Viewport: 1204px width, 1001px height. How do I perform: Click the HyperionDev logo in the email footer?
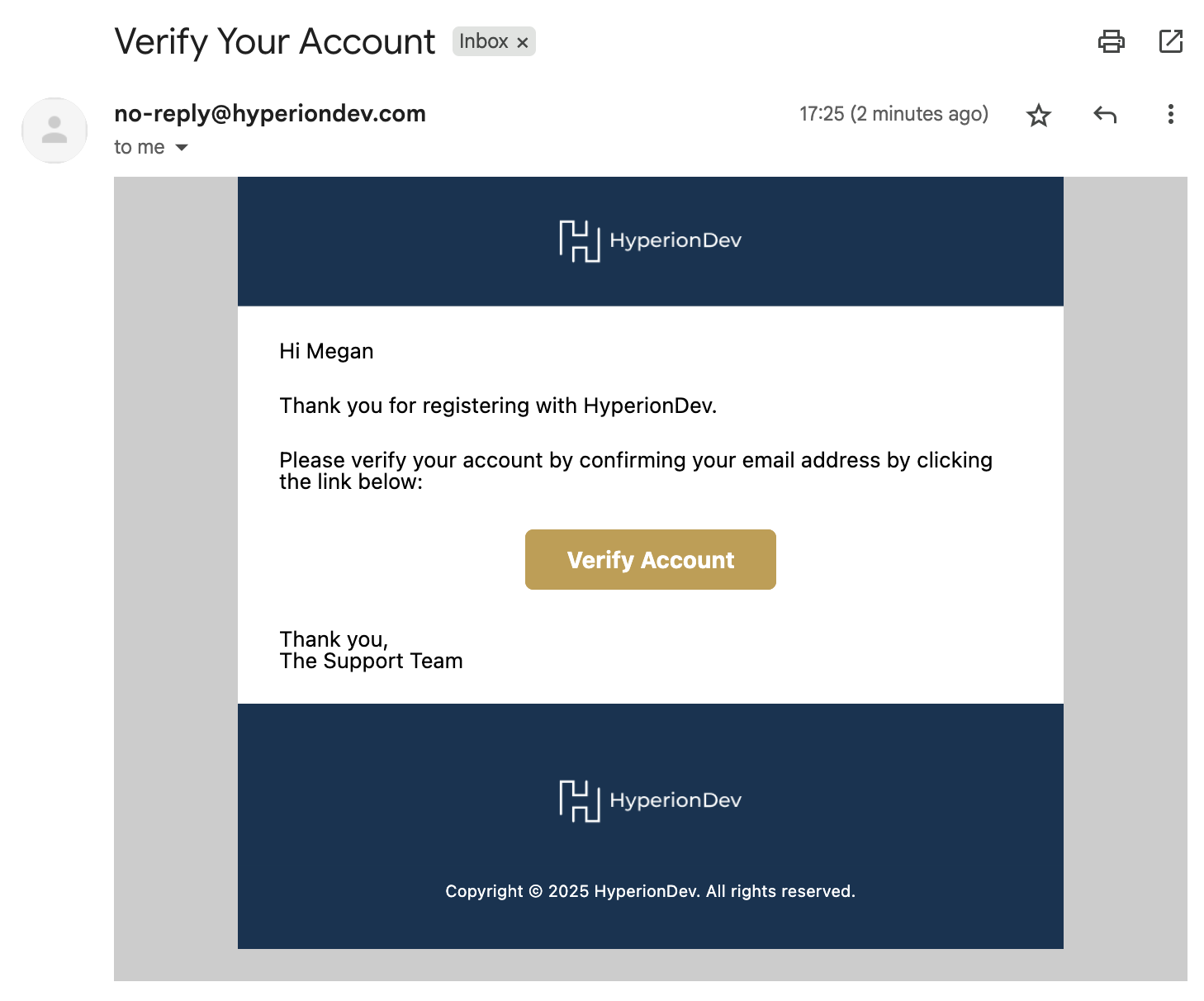pos(651,800)
